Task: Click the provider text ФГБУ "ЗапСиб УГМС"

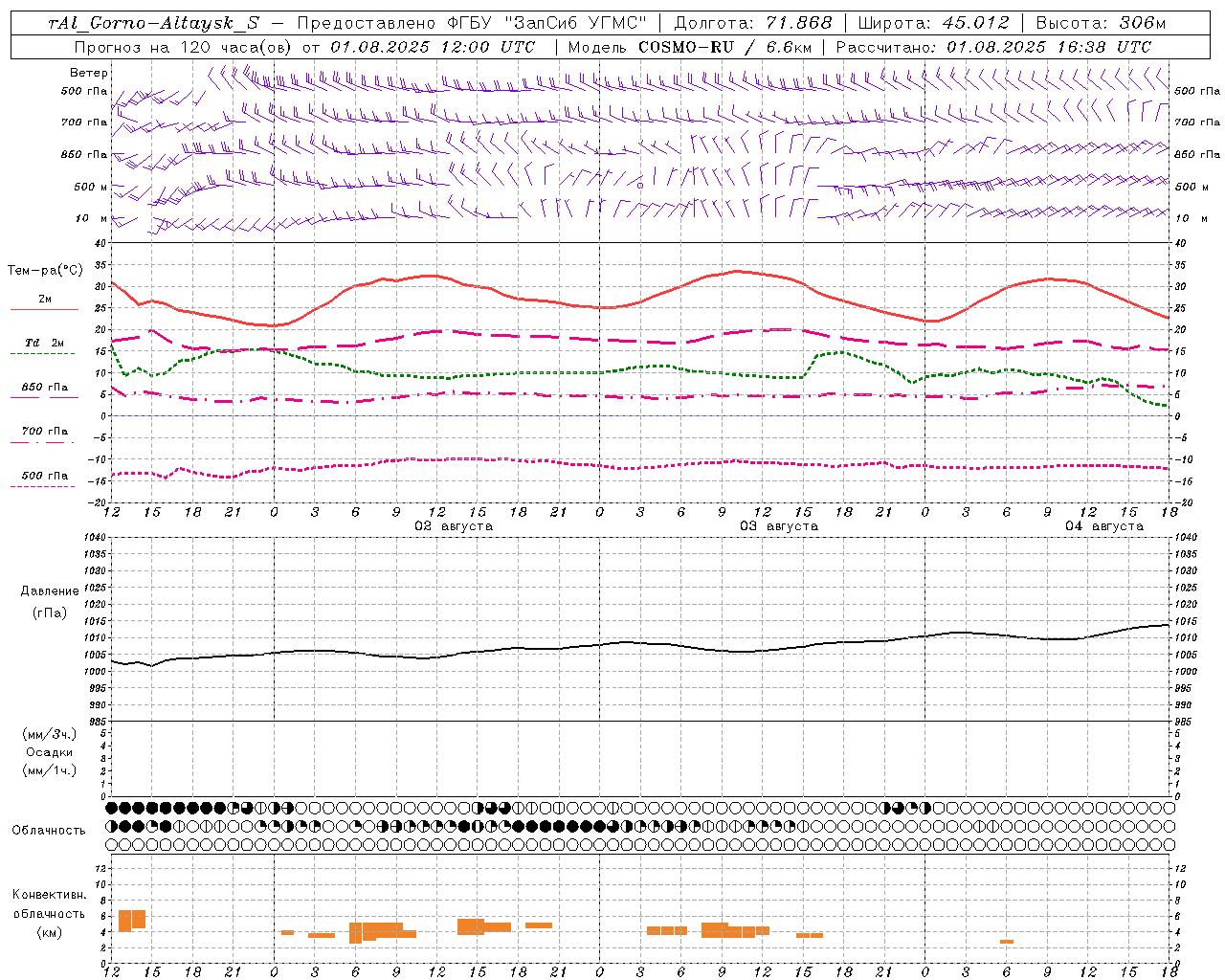Action: (x=546, y=23)
